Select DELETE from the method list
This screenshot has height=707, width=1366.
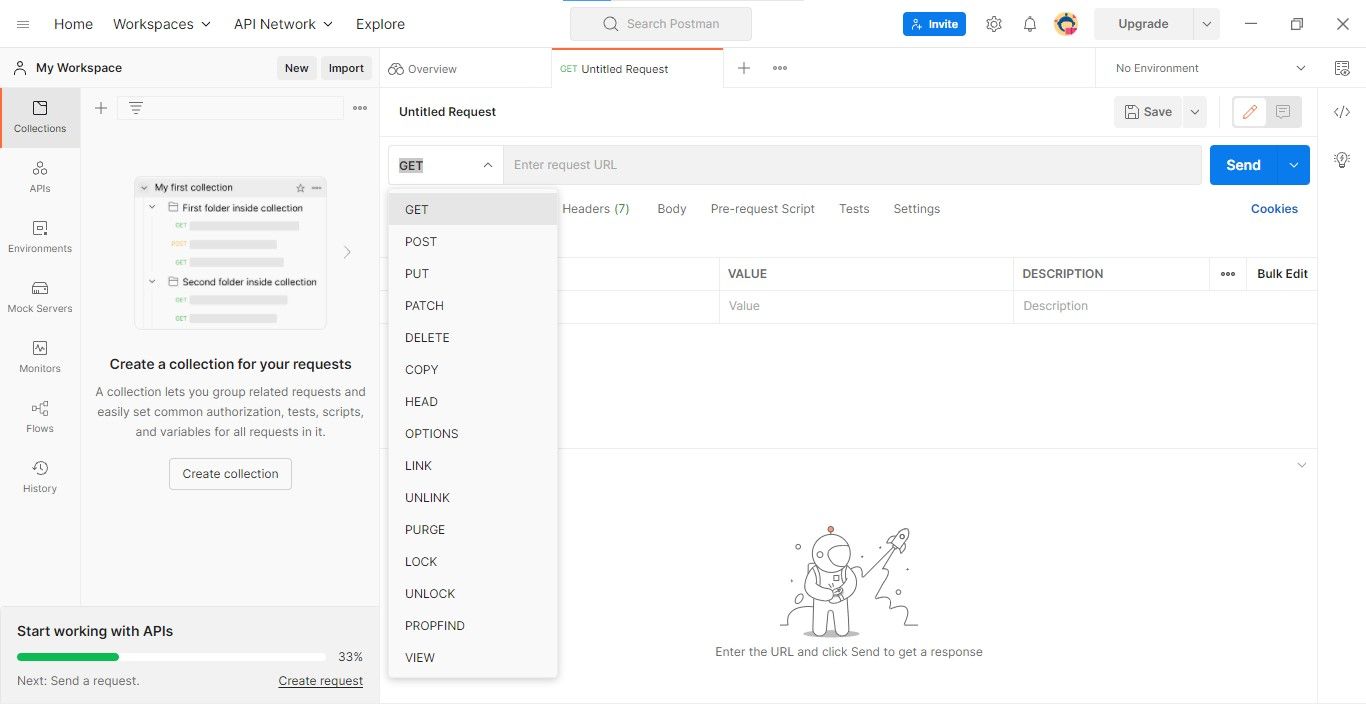coord(473,338)
